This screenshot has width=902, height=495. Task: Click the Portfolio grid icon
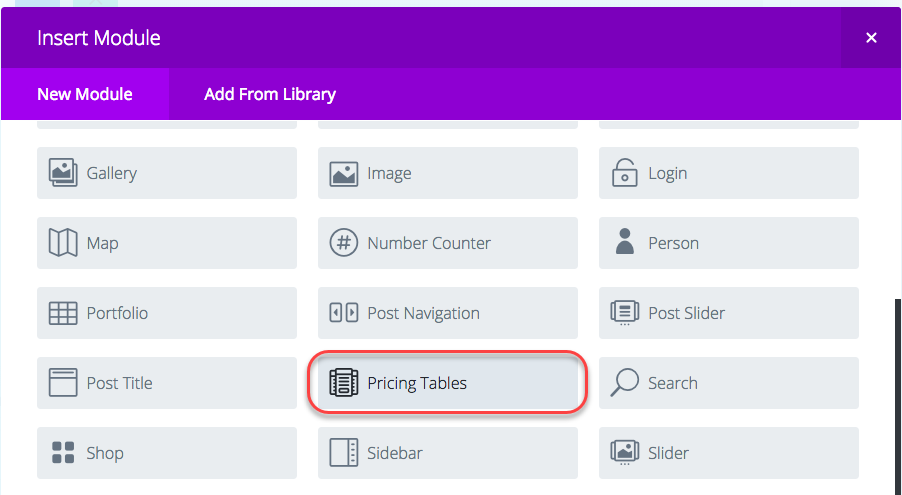click(63, 313)
